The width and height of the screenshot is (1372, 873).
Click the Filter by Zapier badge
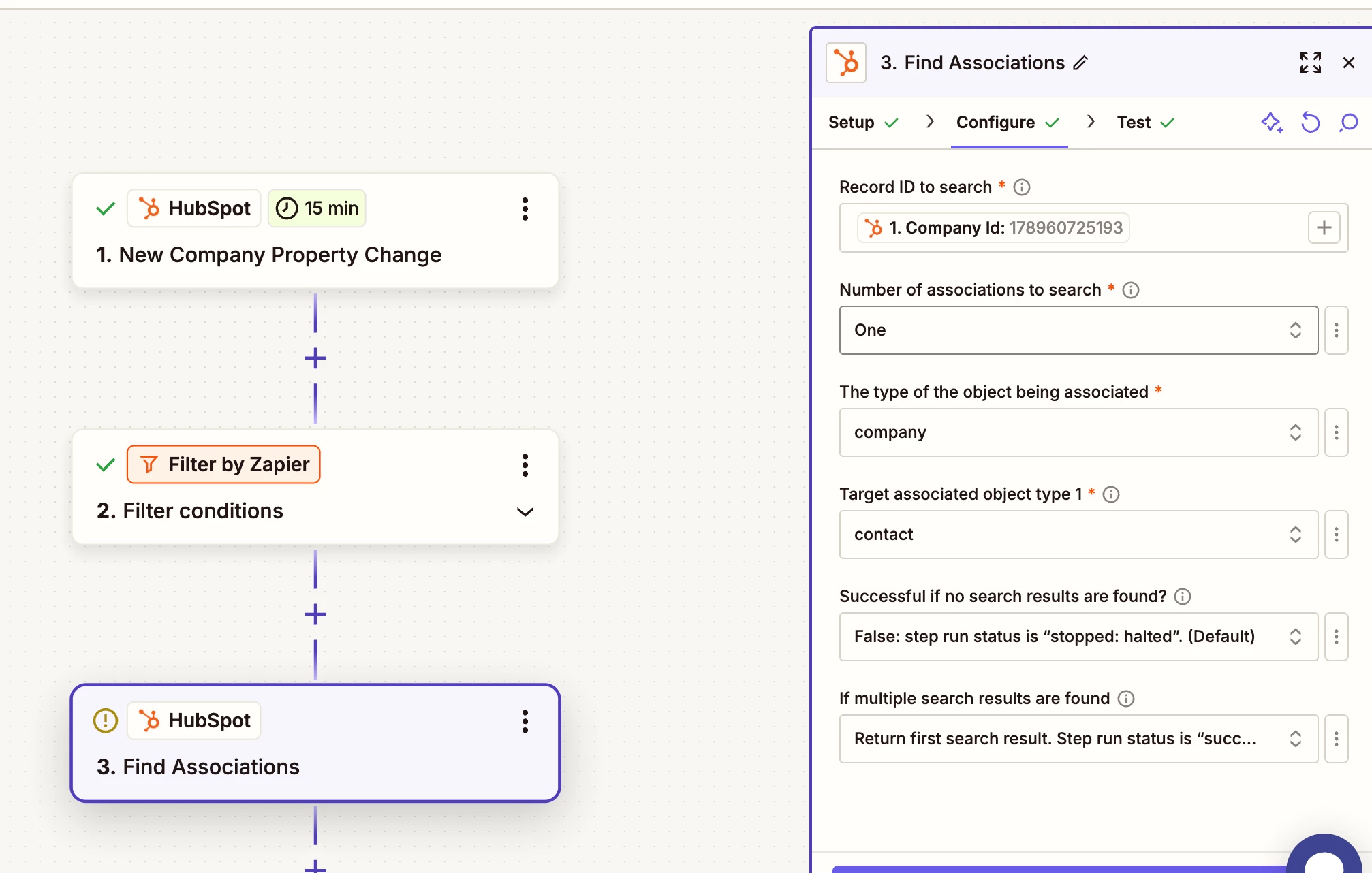[x=223, y=464]
